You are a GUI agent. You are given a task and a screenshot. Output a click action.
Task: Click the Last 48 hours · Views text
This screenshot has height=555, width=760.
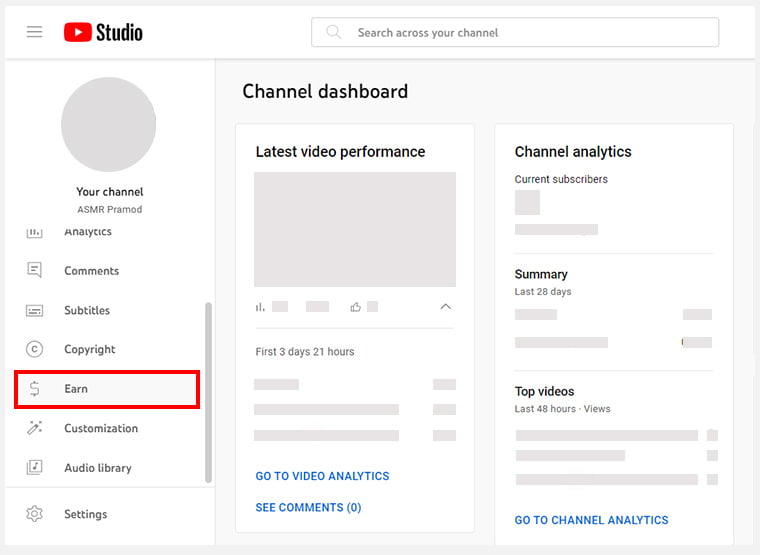click(562, 409)
